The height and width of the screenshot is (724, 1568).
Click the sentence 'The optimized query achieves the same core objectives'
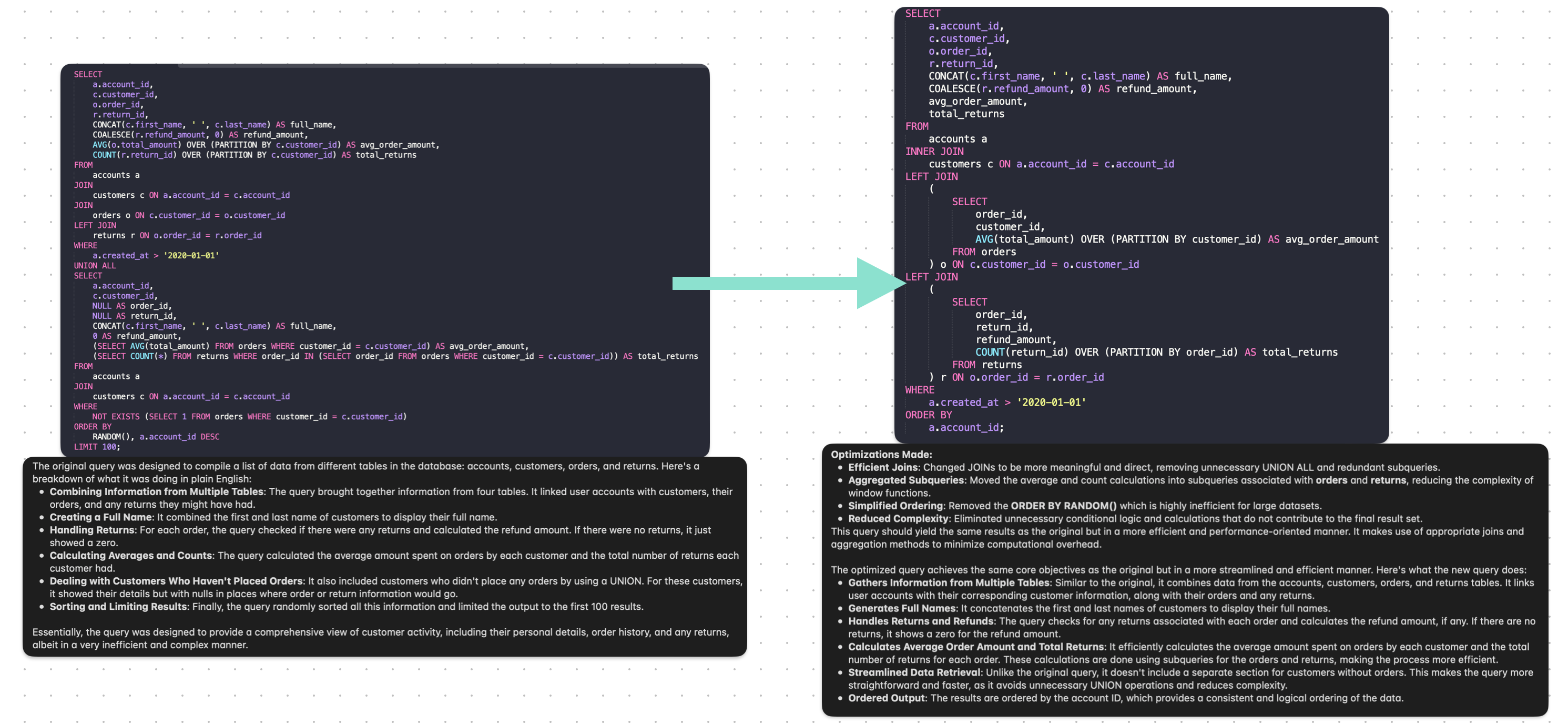coord(1178,570)
